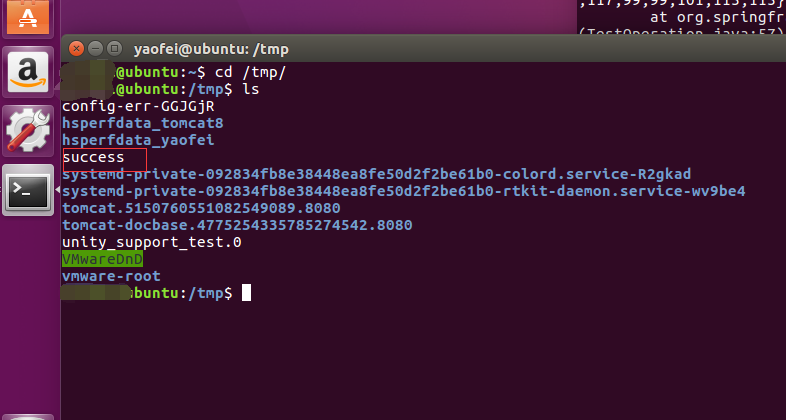Open System Settings gear-and-wrench icon
Image resolution: width=786 pixels, height=420 pixels.
28,132
